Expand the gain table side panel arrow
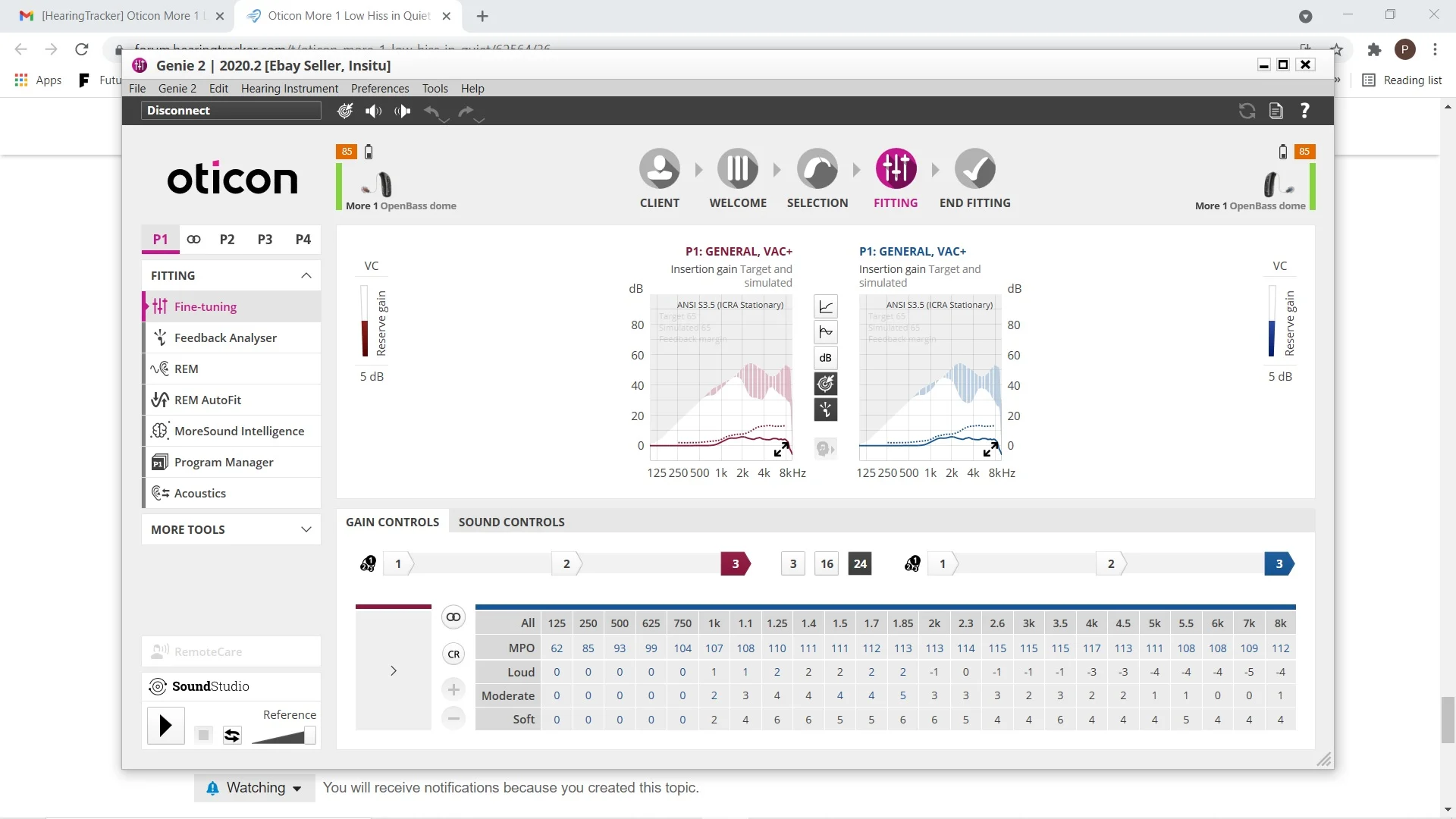 click(394, 671)
